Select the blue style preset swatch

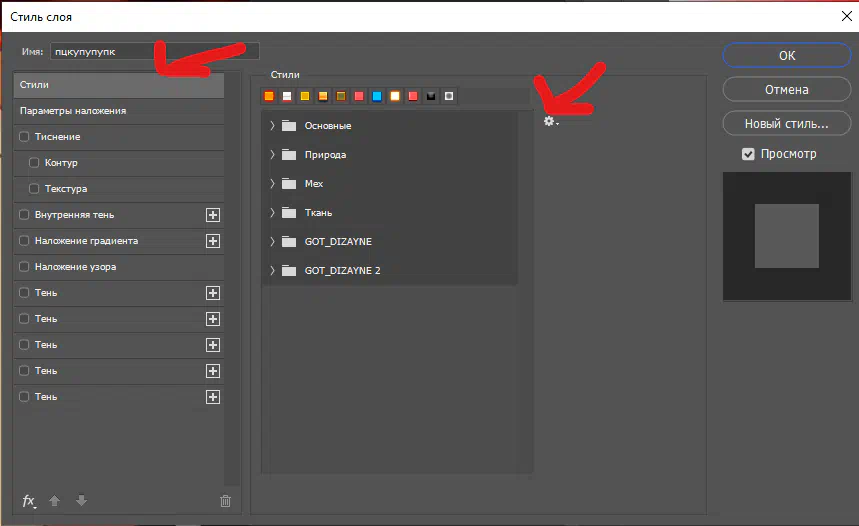point(377,96)
